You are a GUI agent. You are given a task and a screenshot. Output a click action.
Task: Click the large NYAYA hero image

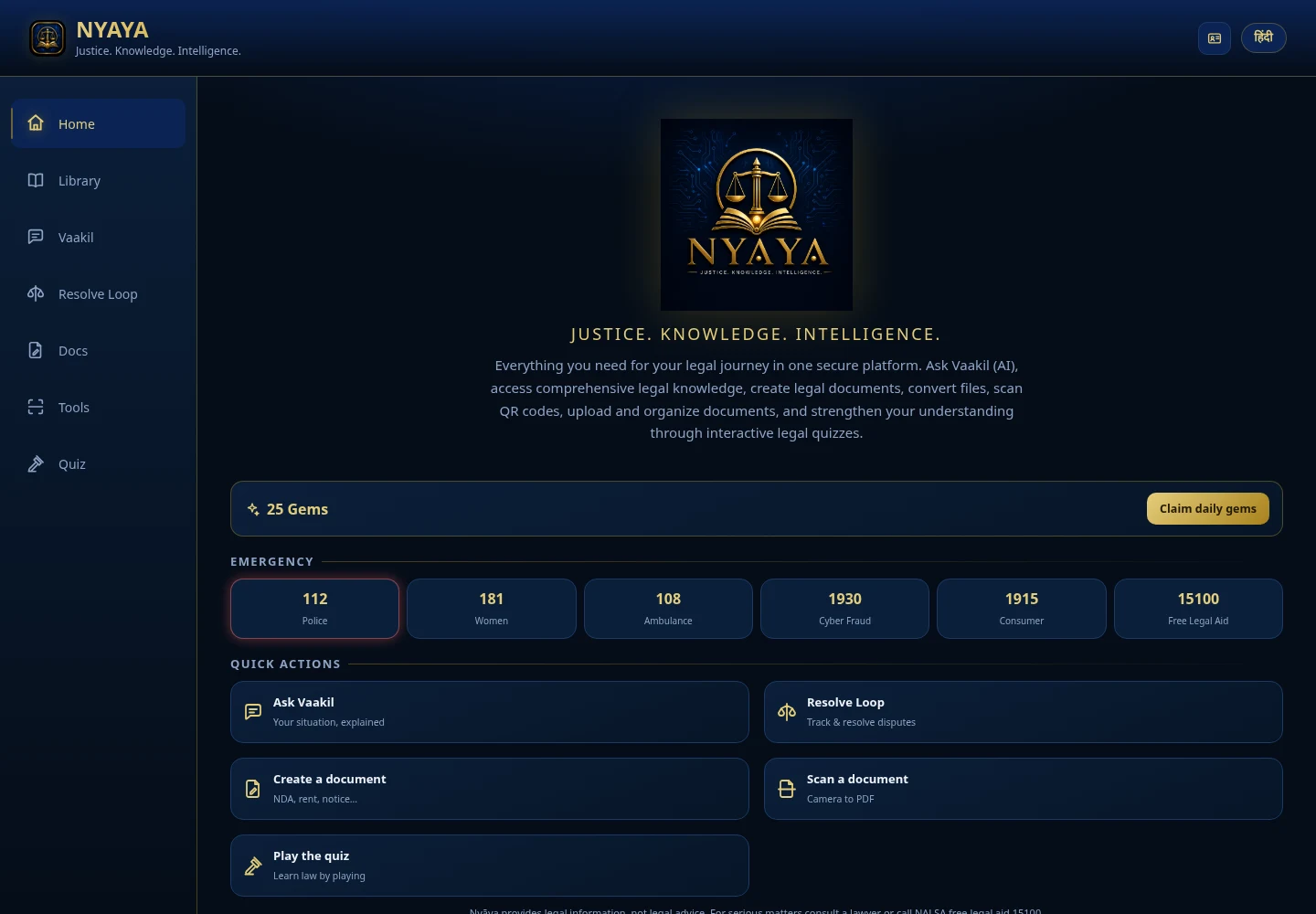click(757, 215)
